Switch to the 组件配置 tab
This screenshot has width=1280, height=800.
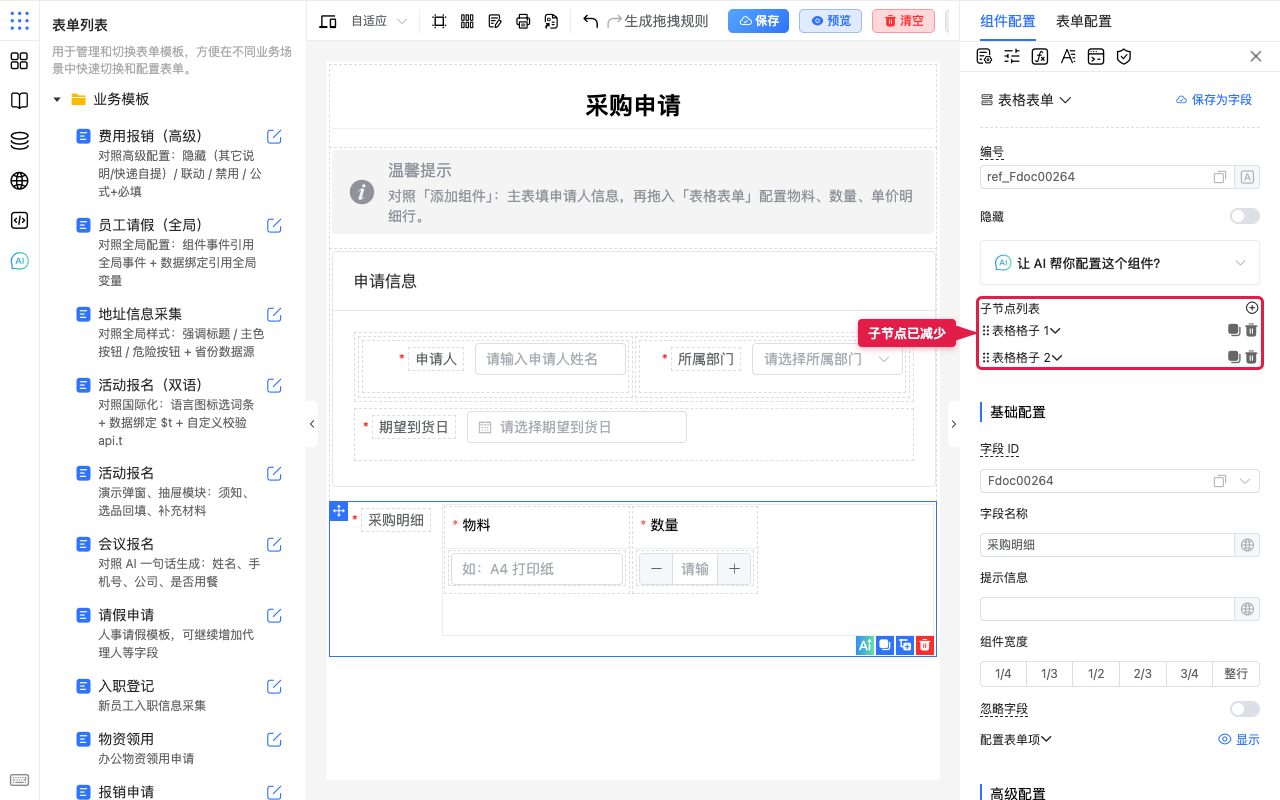pos(1008,21)
